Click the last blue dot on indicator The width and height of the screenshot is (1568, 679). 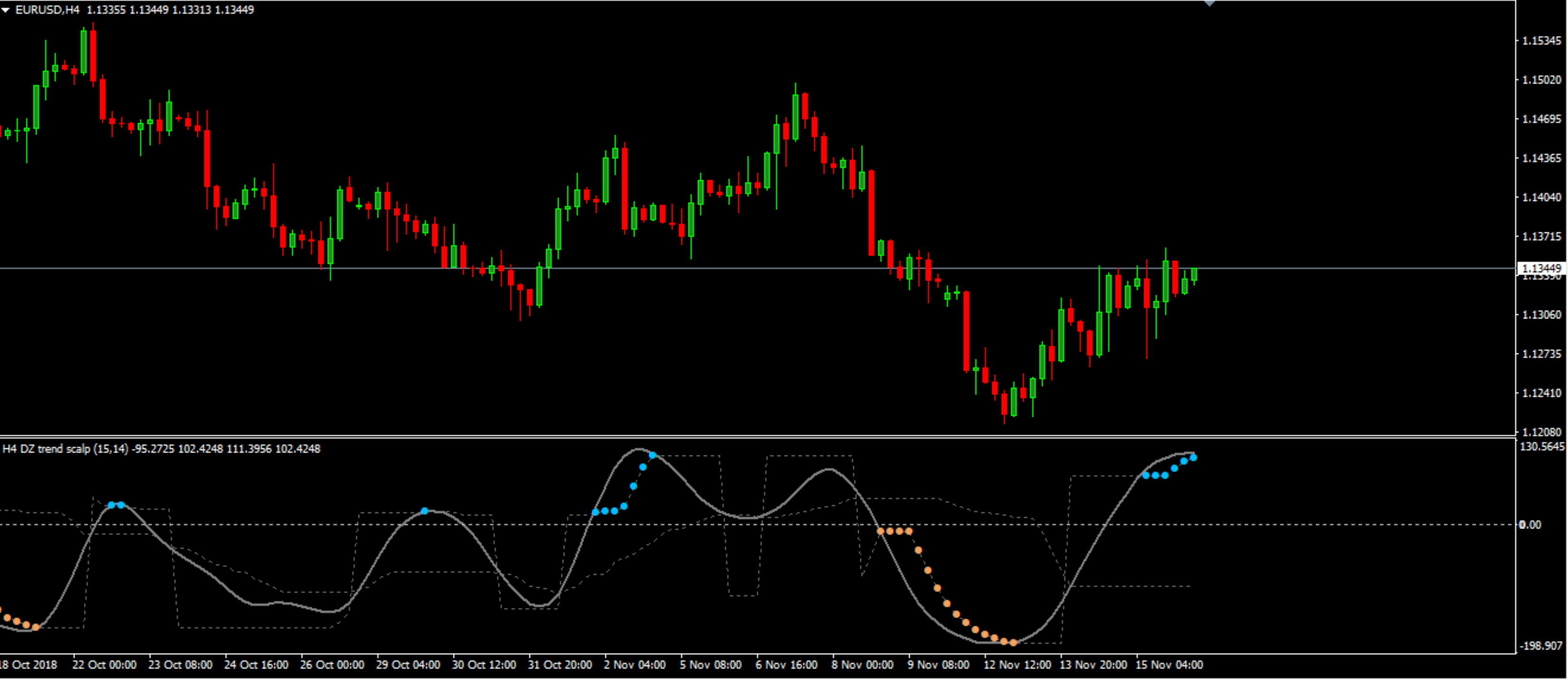pos(1193,457)
